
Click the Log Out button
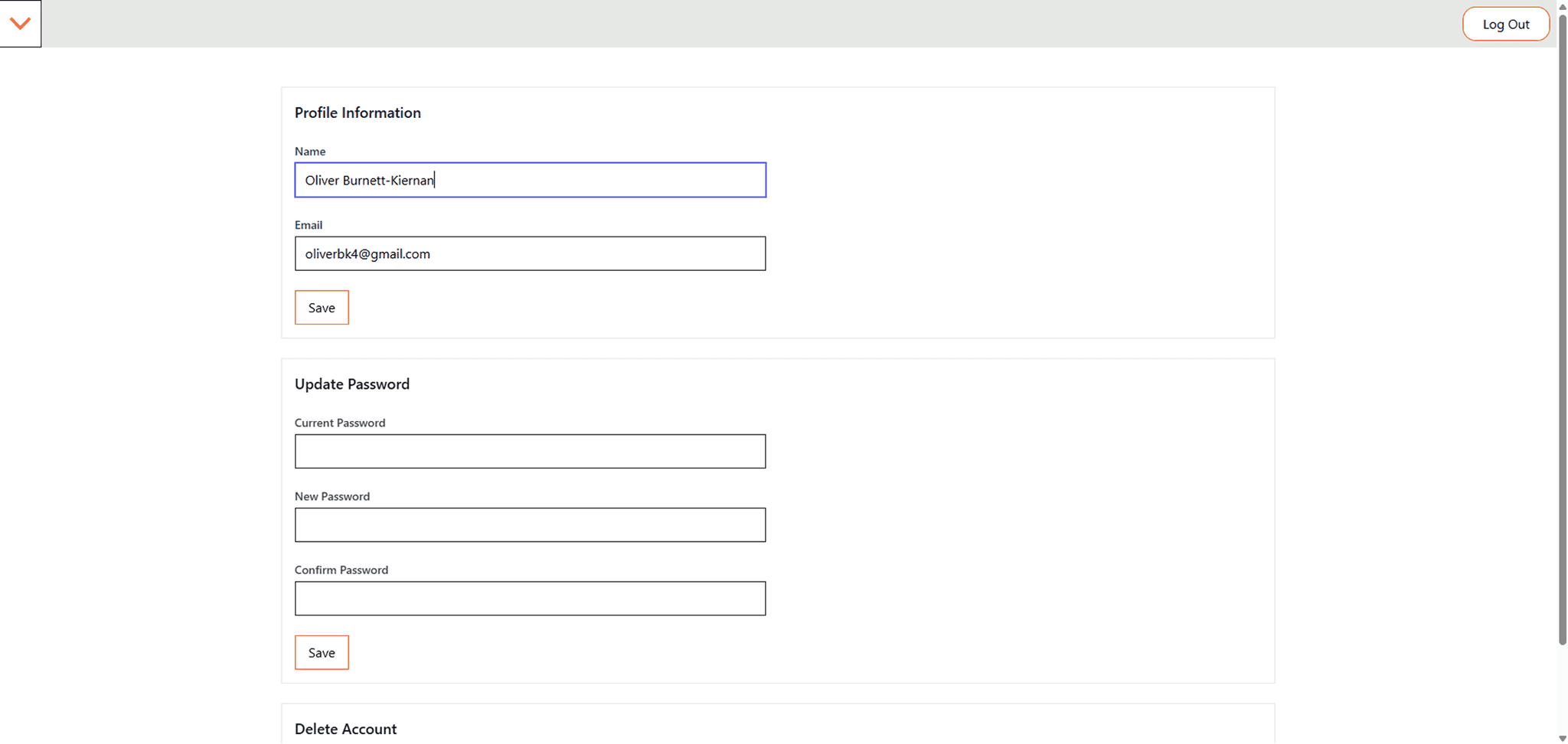click(1505, 24)
